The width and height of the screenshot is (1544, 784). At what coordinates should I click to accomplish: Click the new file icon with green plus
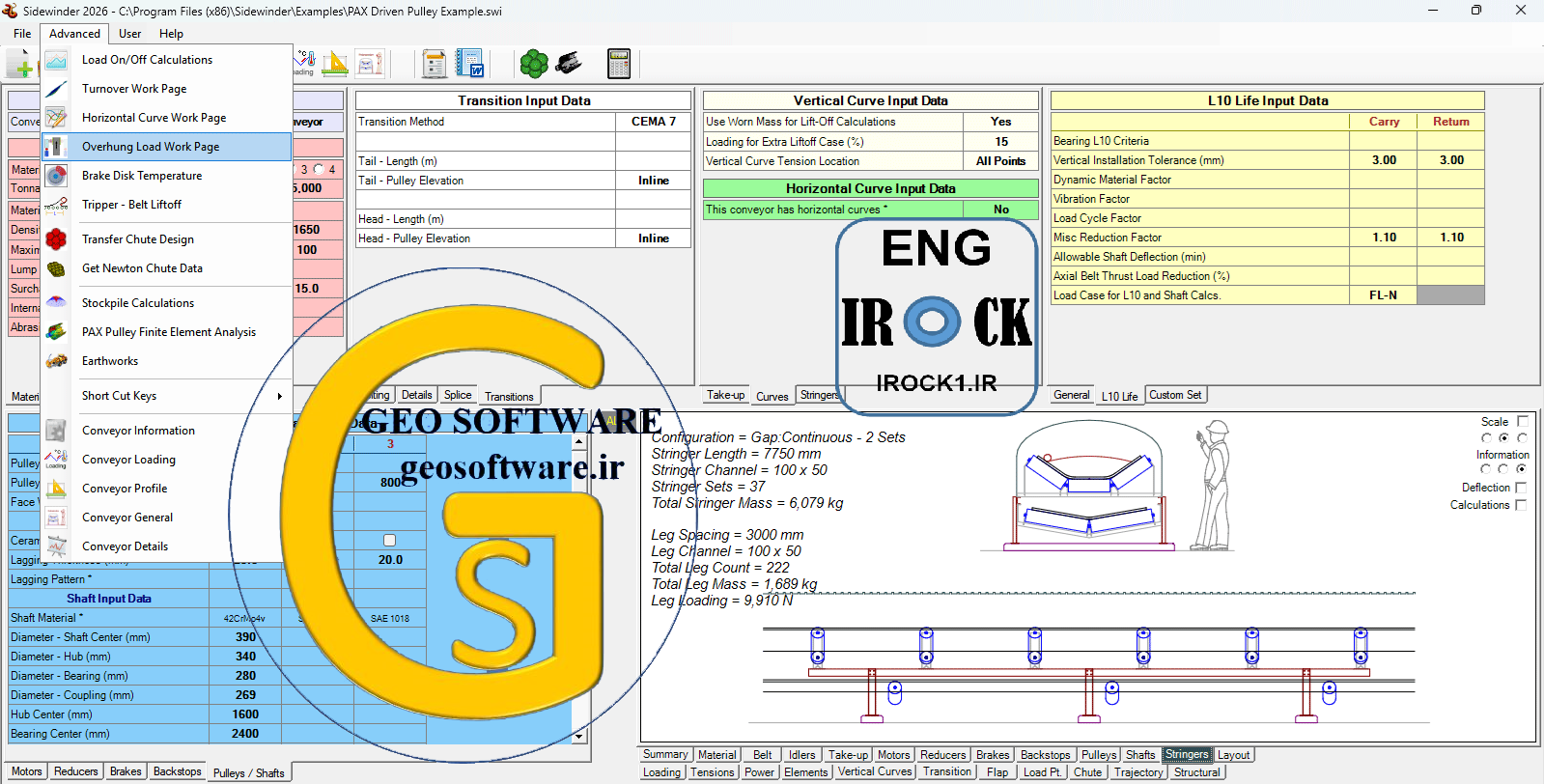coord(19,65)
